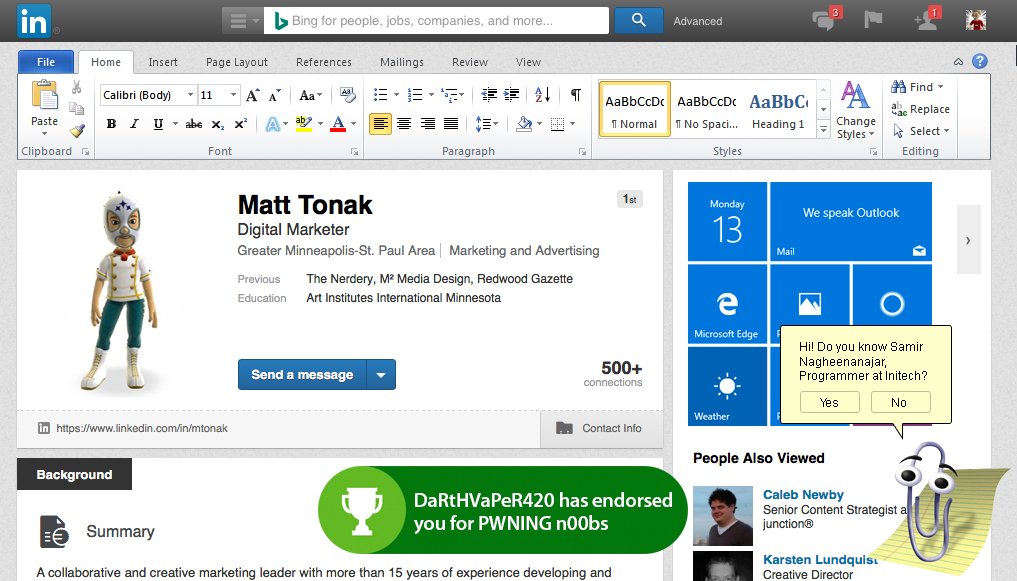Toggle Center alignment
1017x581 pixels.
tap(404, 123)
